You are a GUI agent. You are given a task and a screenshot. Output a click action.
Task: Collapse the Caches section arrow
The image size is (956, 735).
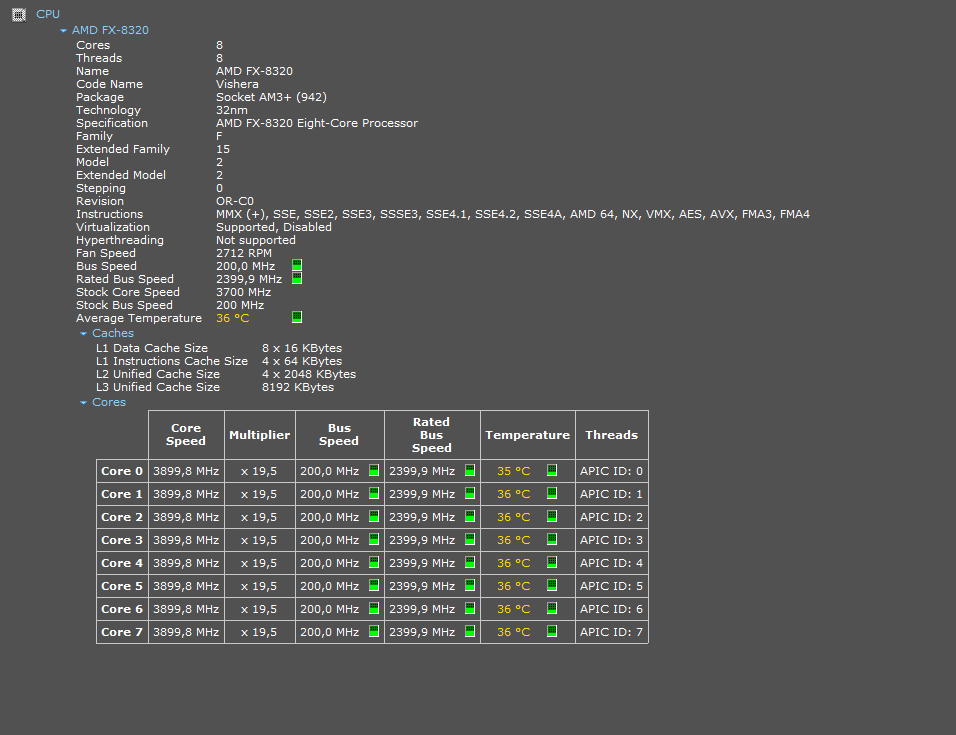(84, 333)
